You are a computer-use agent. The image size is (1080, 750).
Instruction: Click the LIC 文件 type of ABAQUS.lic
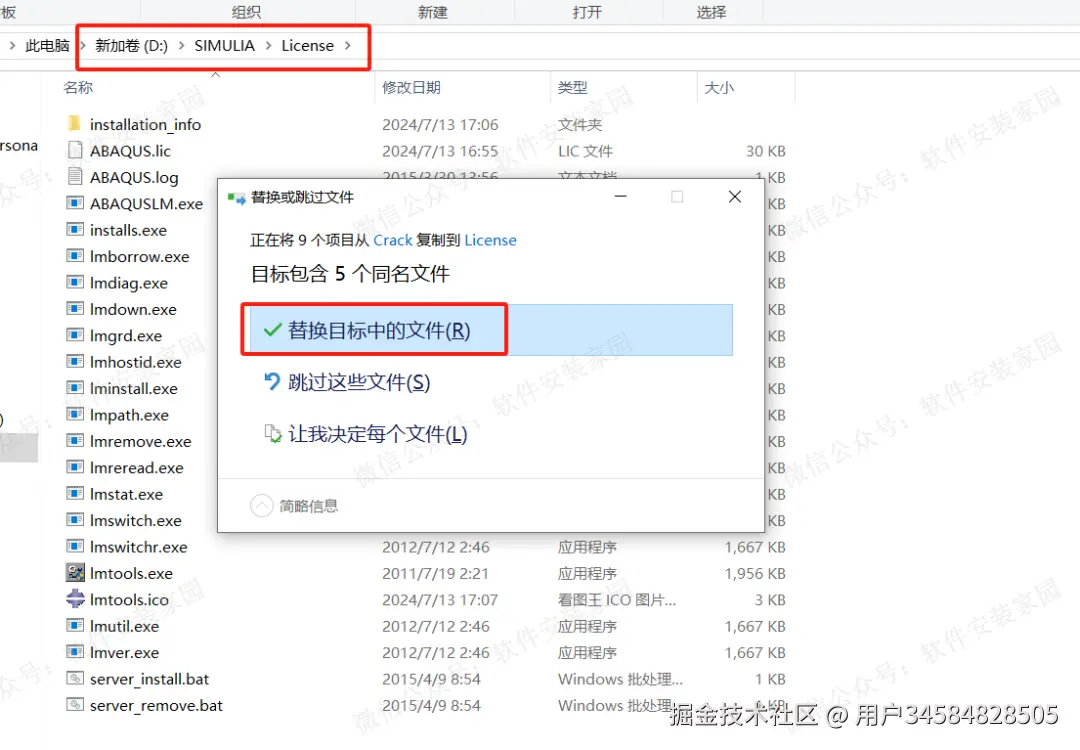tap(585, 151)
